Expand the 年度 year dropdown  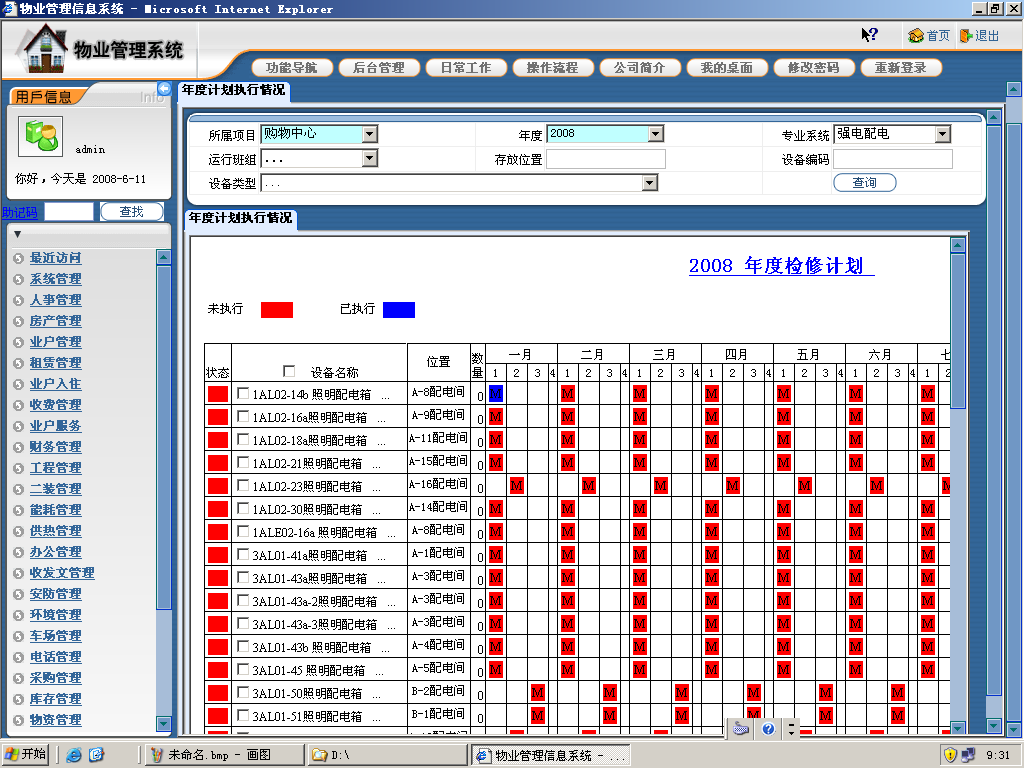pyautogui.click(x=655, y=134)
